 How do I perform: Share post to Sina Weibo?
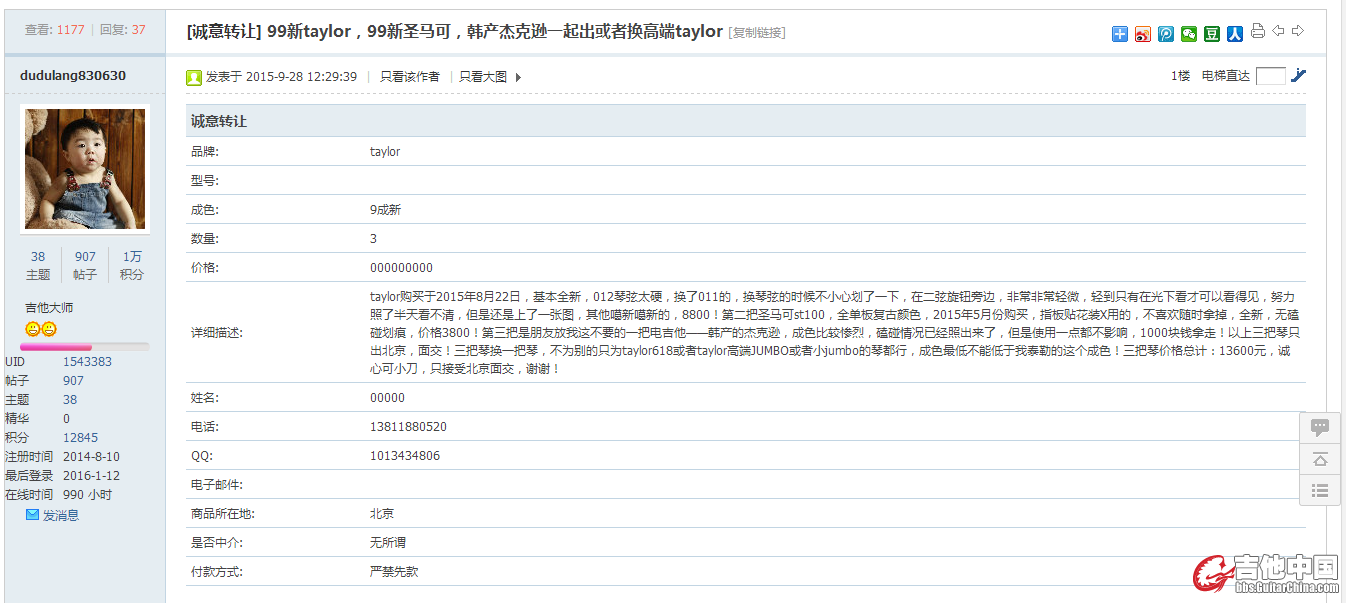click(1143, 34)
